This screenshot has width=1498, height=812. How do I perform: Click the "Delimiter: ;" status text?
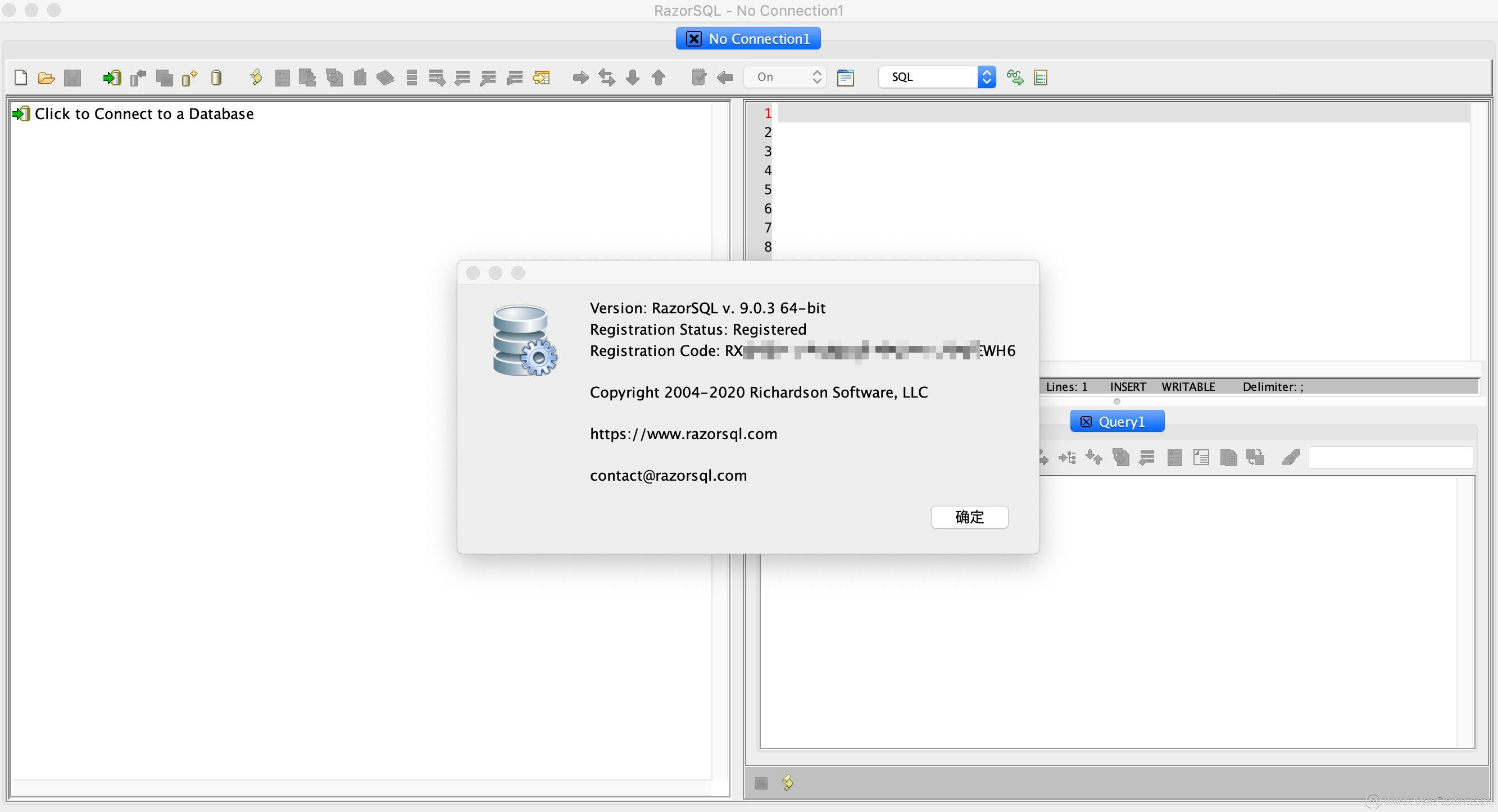(1273, 386)
